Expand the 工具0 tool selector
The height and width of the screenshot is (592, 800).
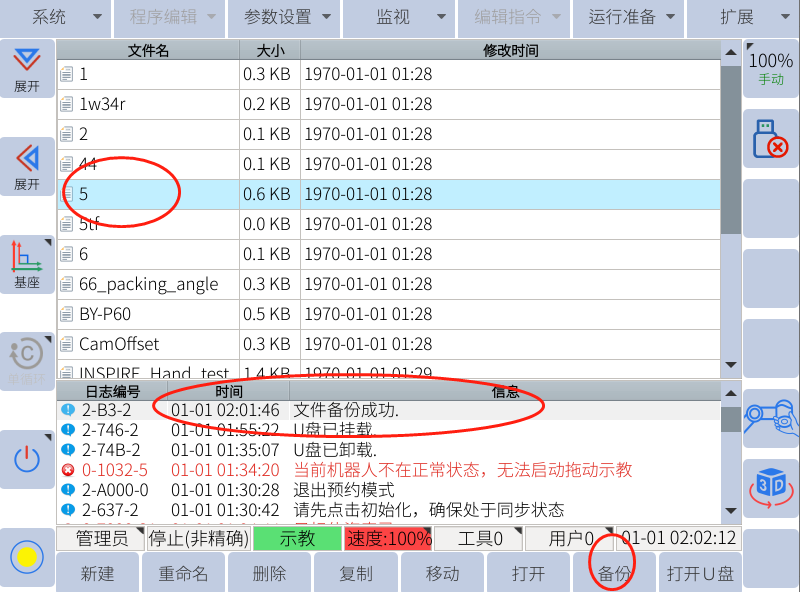[x=481, y=539]
